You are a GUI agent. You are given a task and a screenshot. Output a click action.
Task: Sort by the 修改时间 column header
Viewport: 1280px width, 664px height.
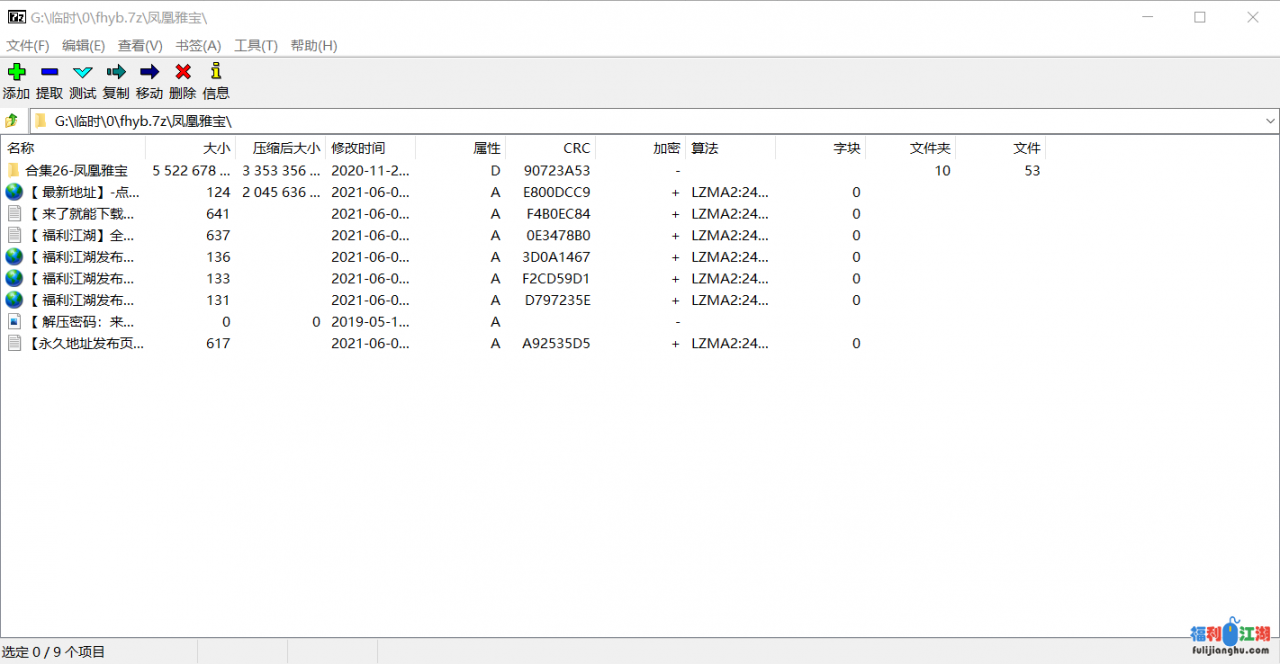click(x=358, y=148)
